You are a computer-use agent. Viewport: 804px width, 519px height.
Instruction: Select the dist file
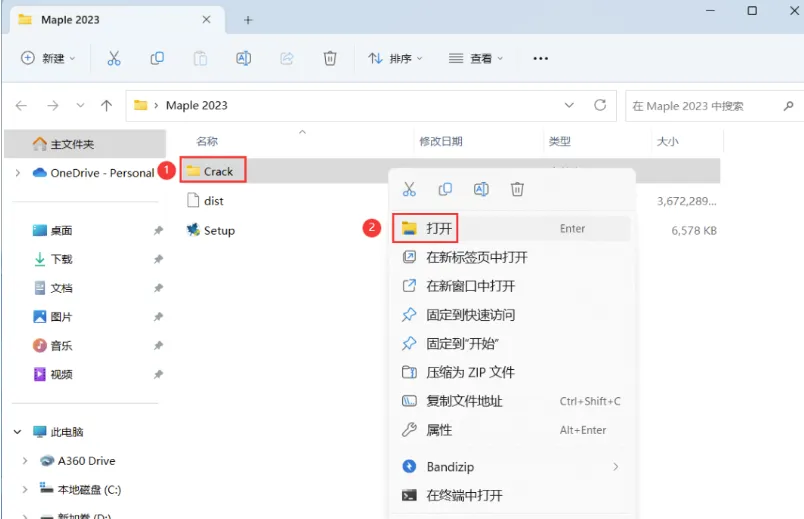pyautogui.click(x=205, y=201)
